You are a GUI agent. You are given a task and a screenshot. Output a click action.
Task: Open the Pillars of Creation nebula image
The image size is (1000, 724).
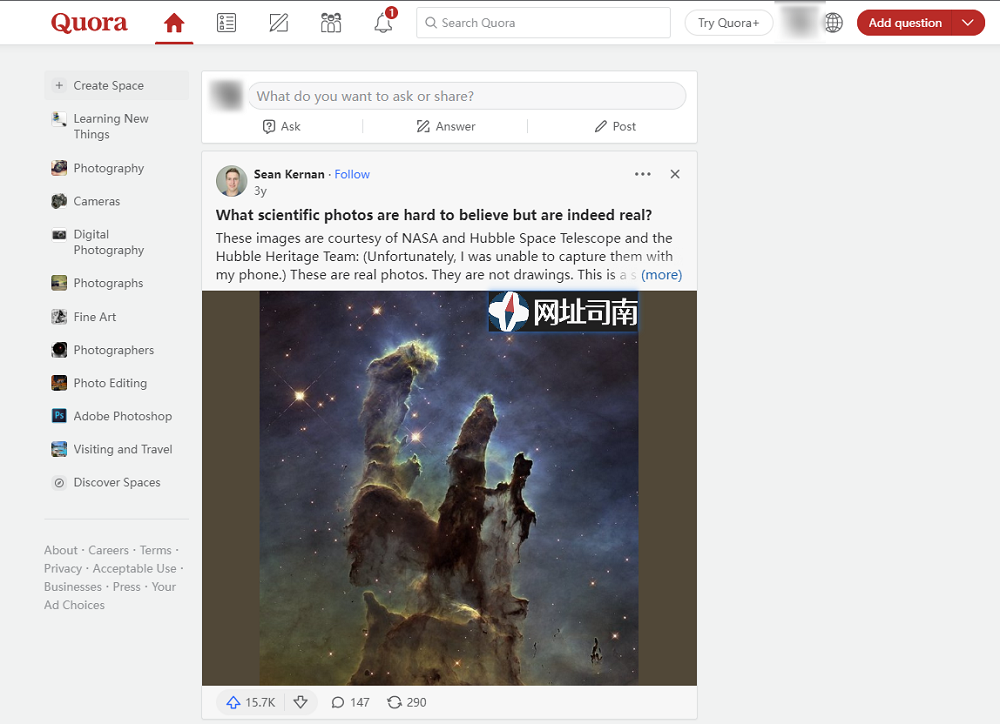point(449,488)
